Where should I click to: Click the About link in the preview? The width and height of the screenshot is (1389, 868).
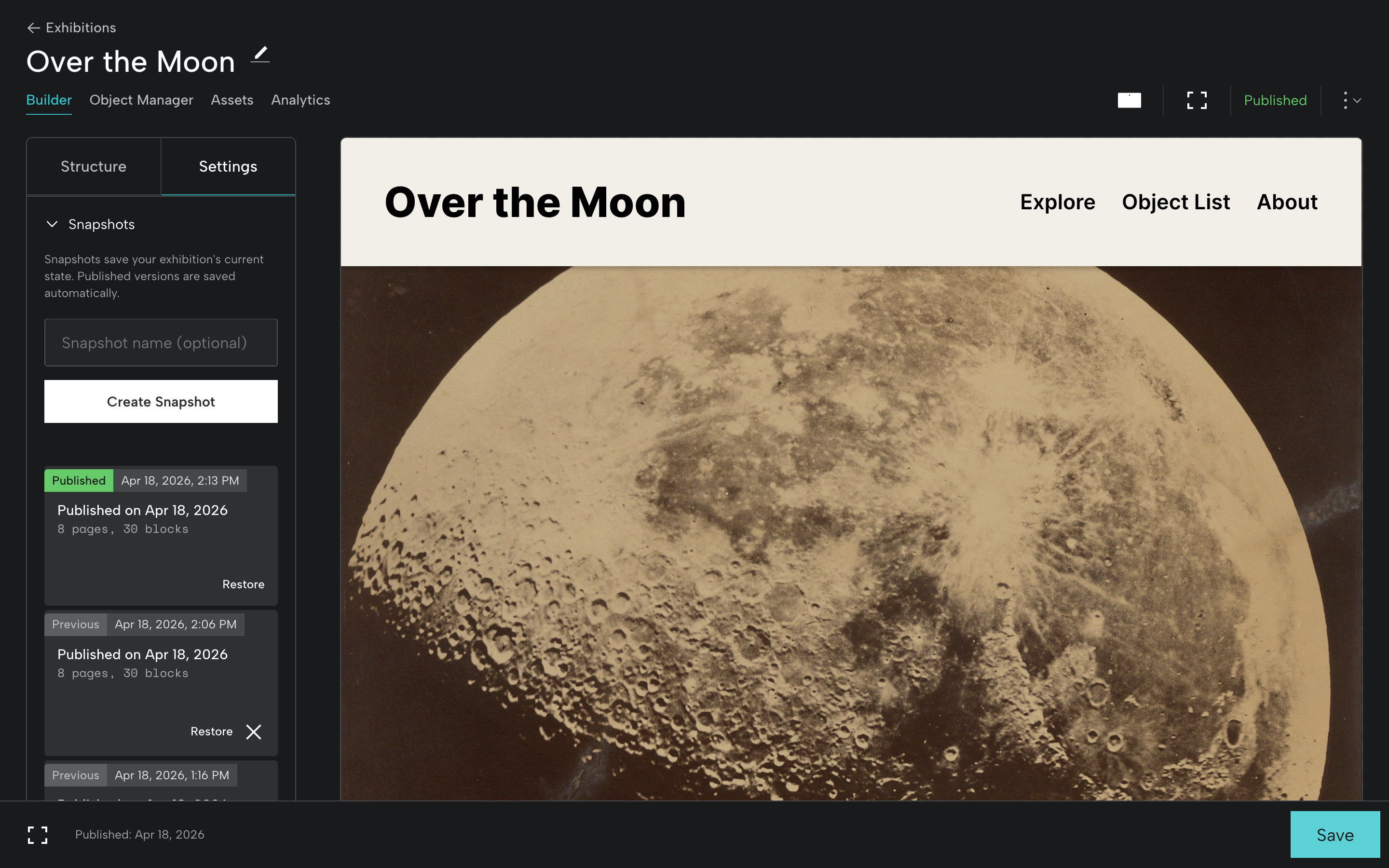coord(1287,202)
